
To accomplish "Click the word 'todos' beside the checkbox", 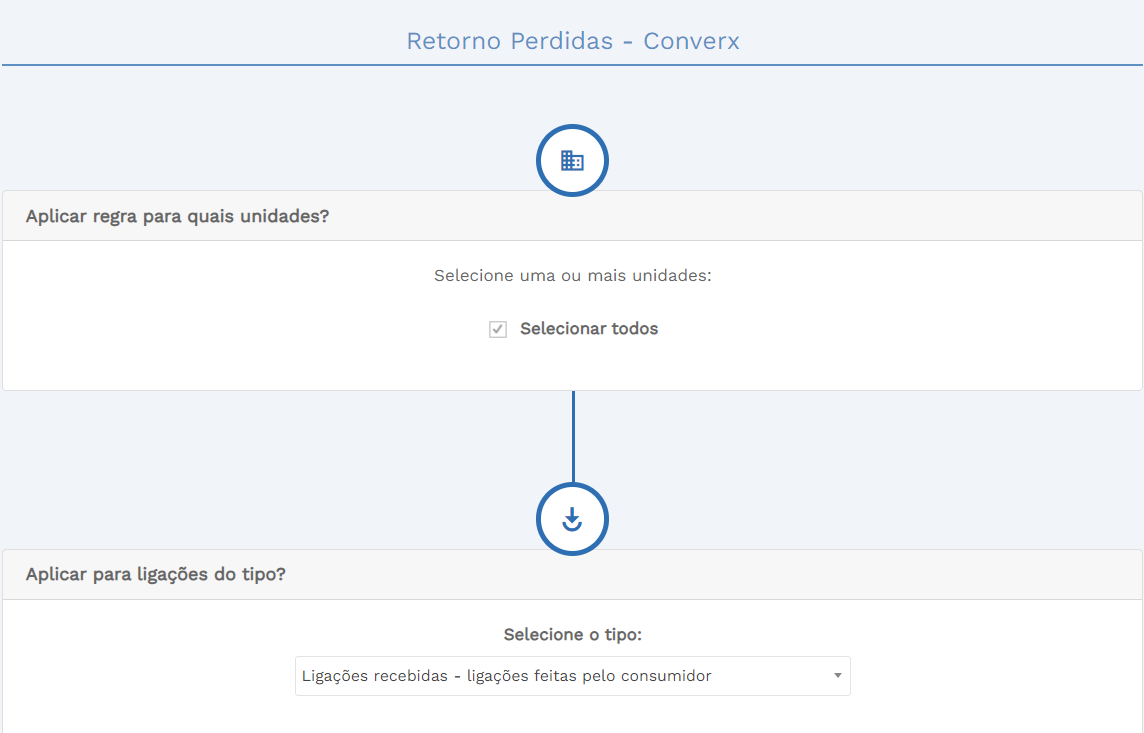I will (x=634, y=329).
